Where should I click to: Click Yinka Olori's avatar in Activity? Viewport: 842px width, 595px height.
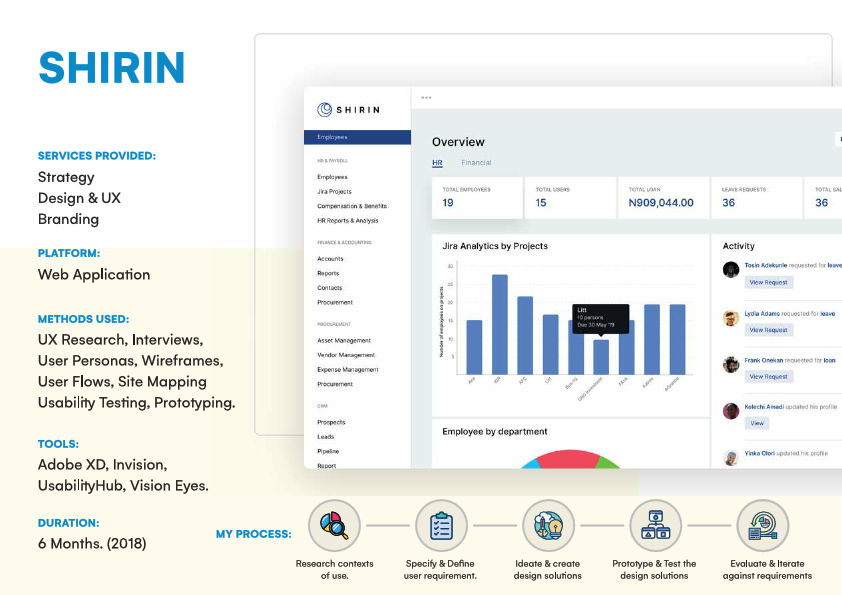pos(731,458)
